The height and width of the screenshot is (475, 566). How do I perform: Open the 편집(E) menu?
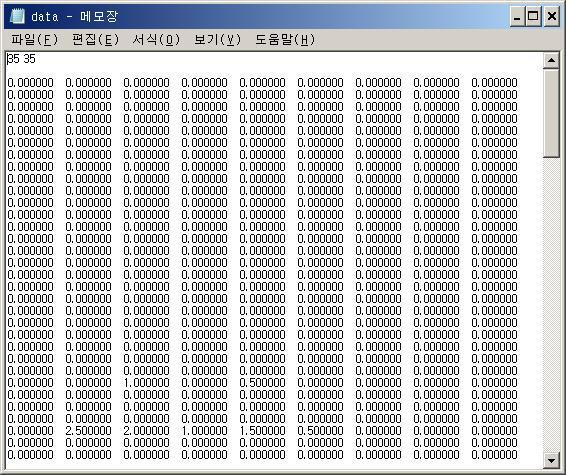pyautogui.click(x=95, y=39)
